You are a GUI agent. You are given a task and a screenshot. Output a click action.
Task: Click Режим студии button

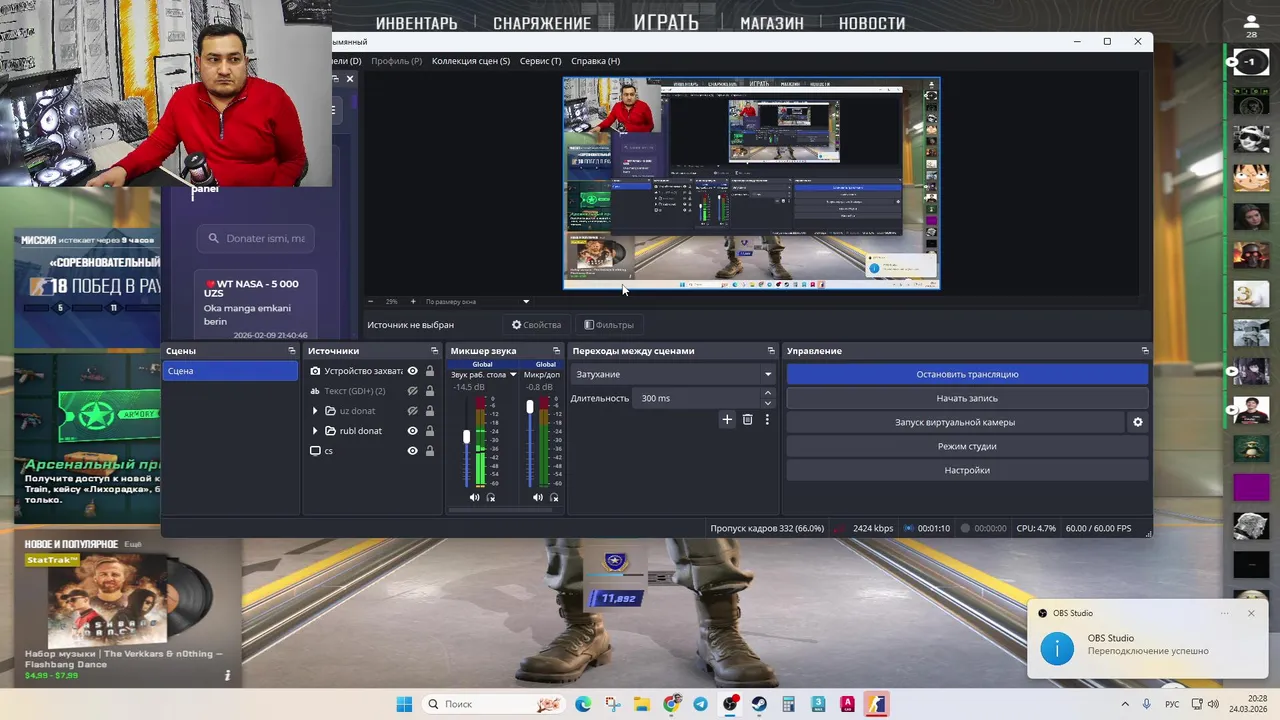[967, 446]
